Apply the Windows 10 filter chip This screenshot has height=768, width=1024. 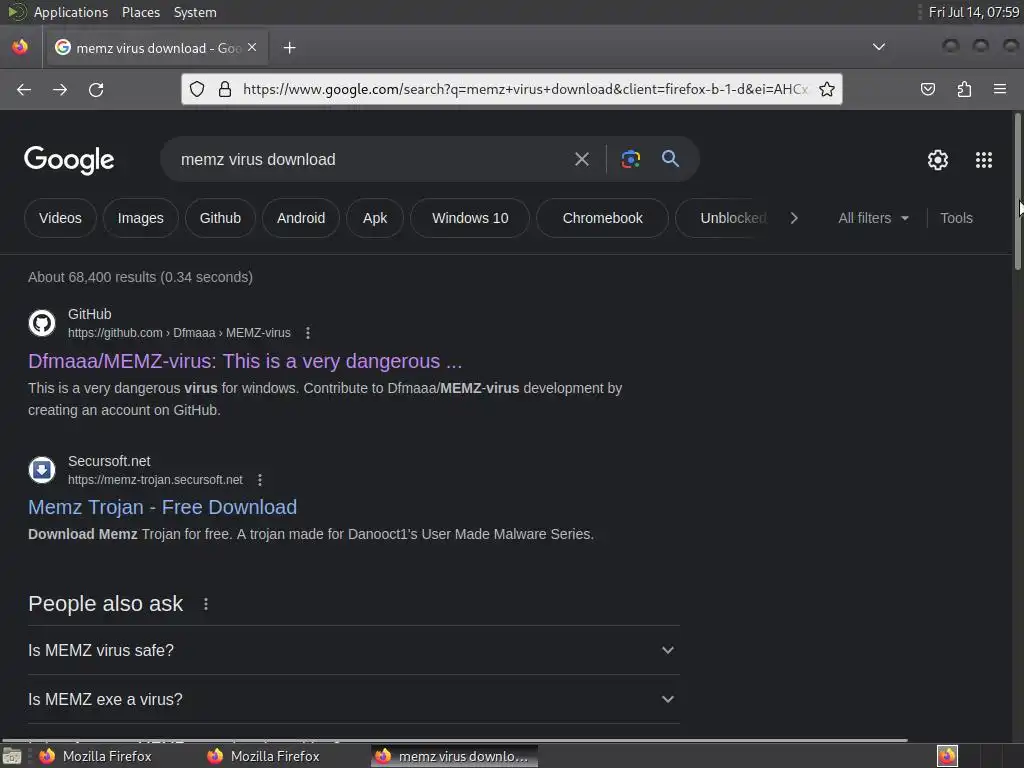[470, 218]
